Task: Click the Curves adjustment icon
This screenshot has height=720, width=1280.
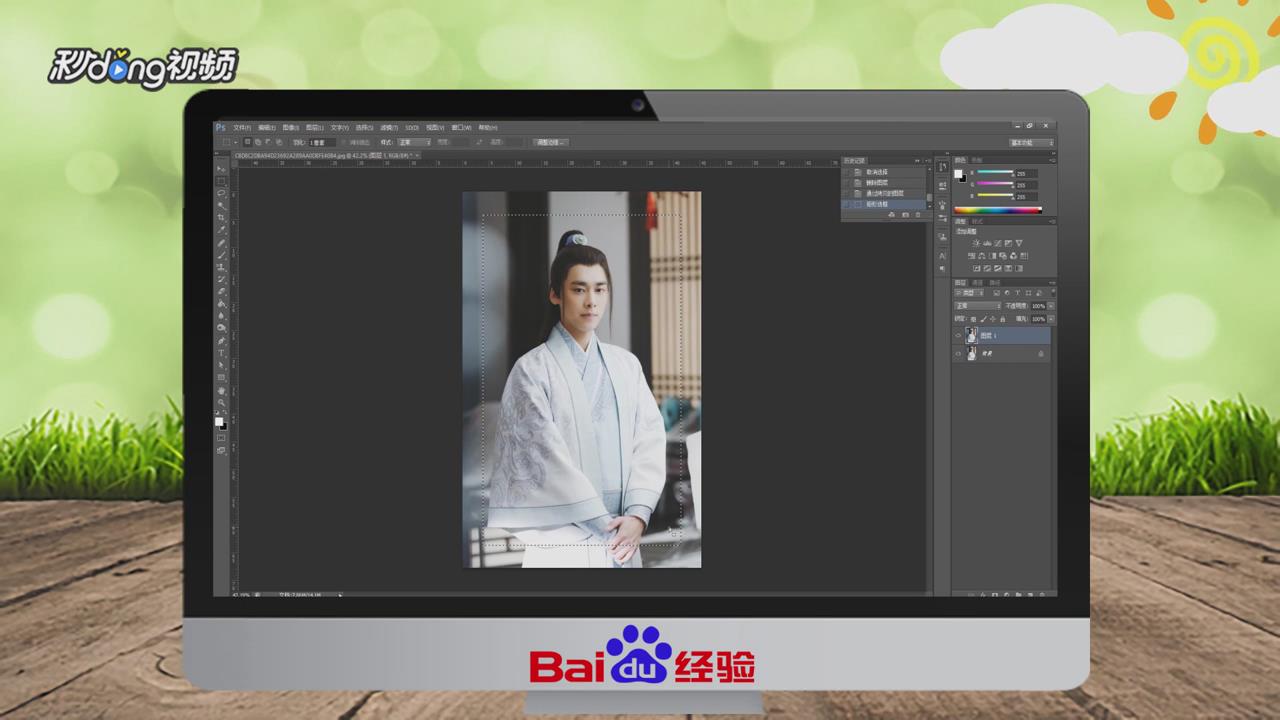Action: [997, 243]
